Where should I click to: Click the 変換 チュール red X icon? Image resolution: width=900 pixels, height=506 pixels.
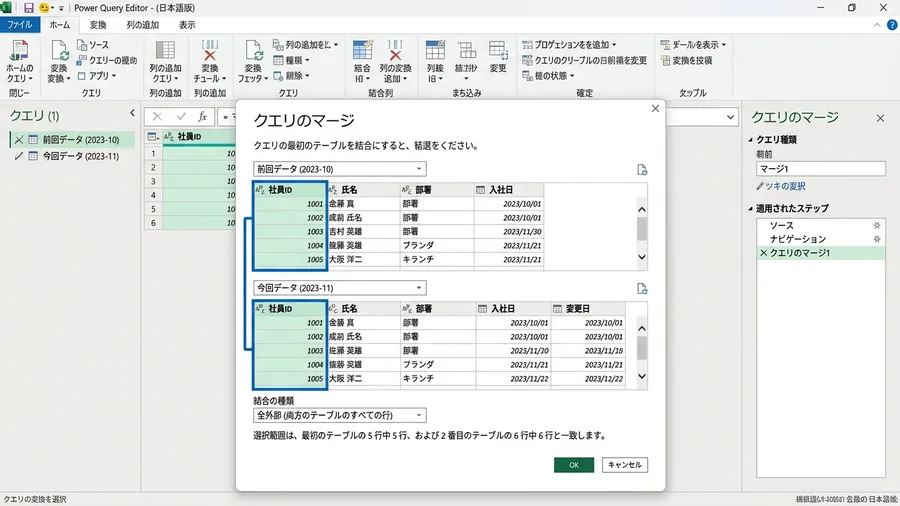[x=210, y=50]
